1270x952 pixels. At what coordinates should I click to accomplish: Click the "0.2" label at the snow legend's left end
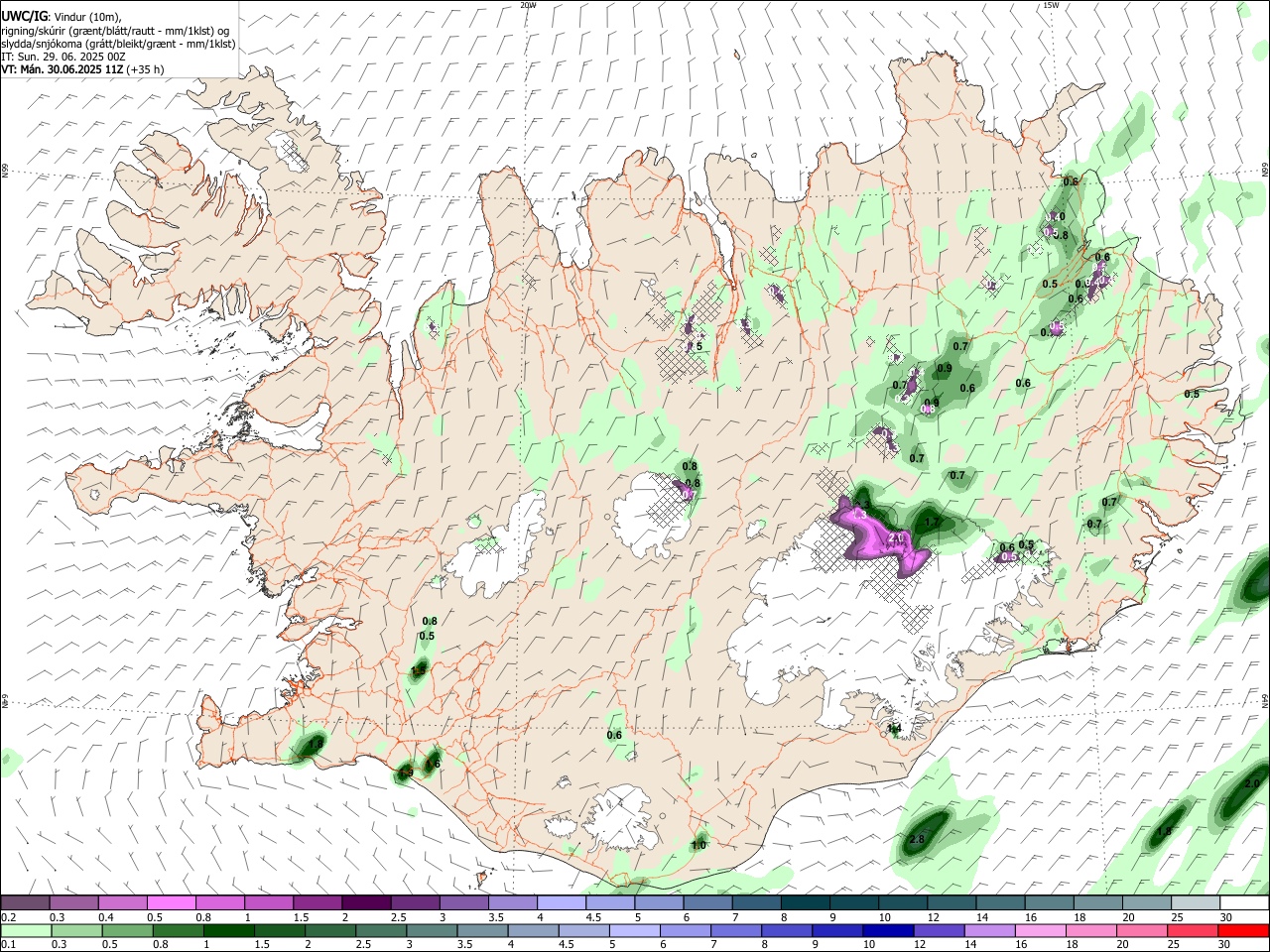[7, 917]
